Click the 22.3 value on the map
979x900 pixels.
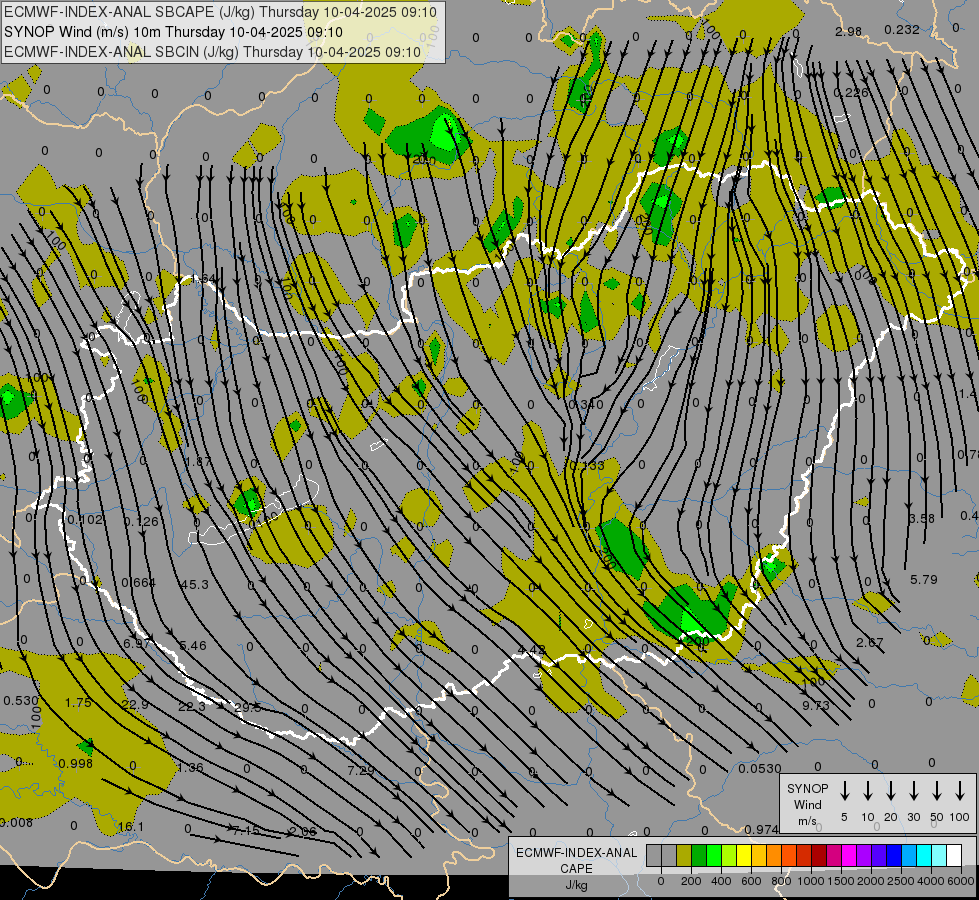pyautogui.click(x=192, y=706)
